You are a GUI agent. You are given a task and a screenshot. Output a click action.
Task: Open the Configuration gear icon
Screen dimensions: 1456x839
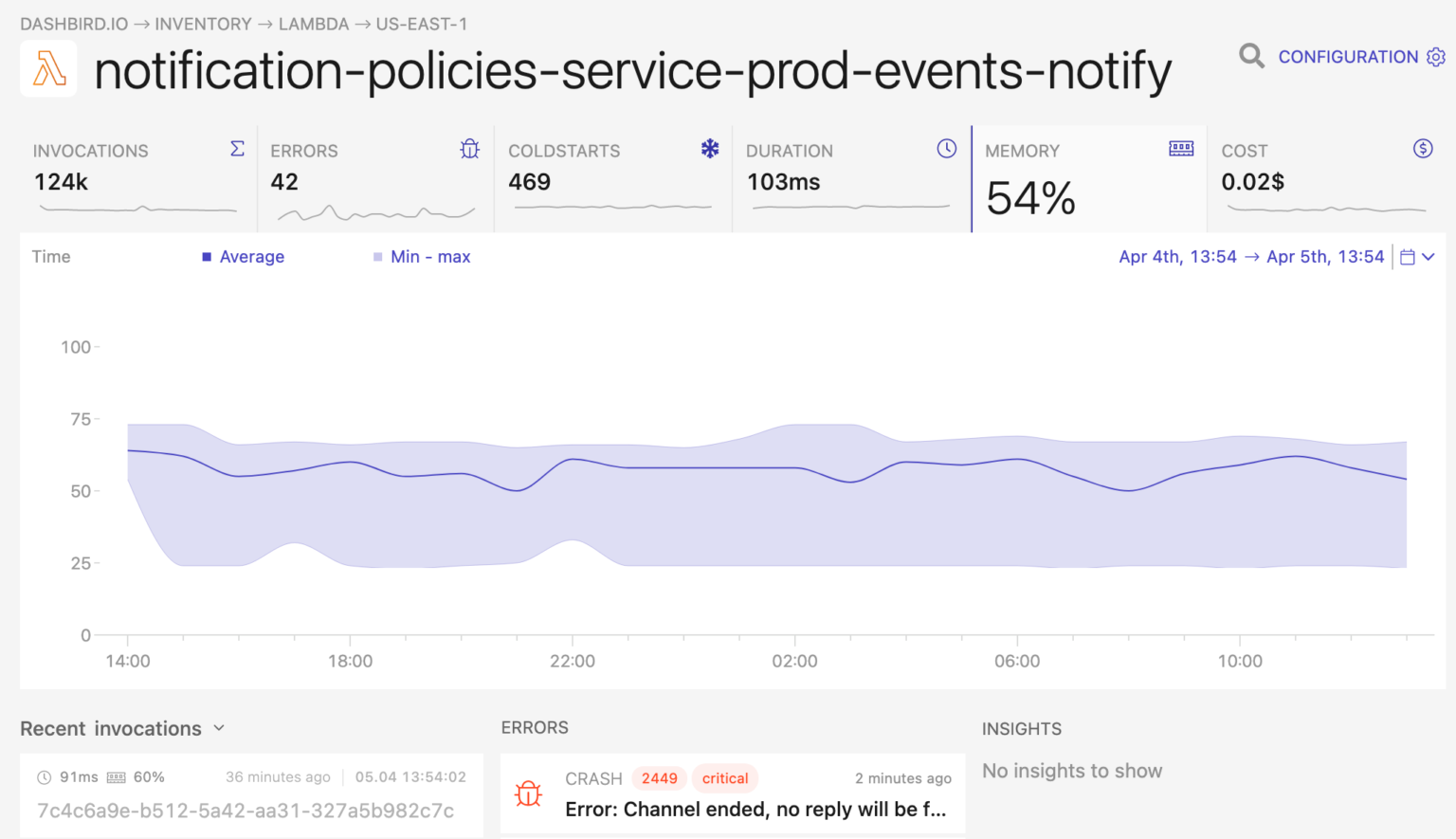tap(1436, 57)
